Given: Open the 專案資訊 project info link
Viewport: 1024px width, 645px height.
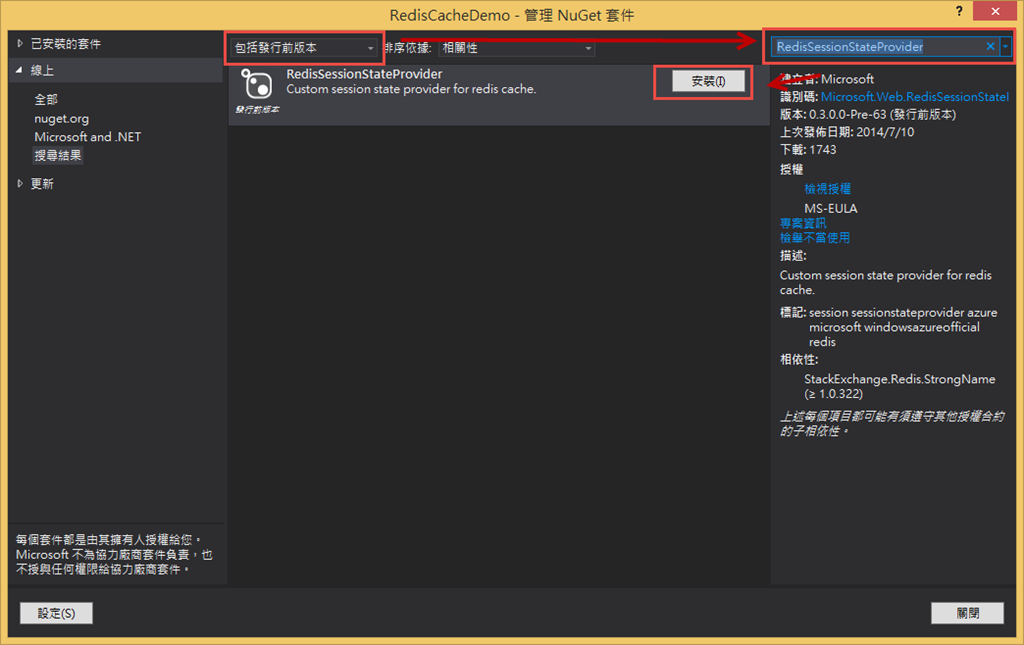Looking at the screenshot, I should (x=803, y=223).
